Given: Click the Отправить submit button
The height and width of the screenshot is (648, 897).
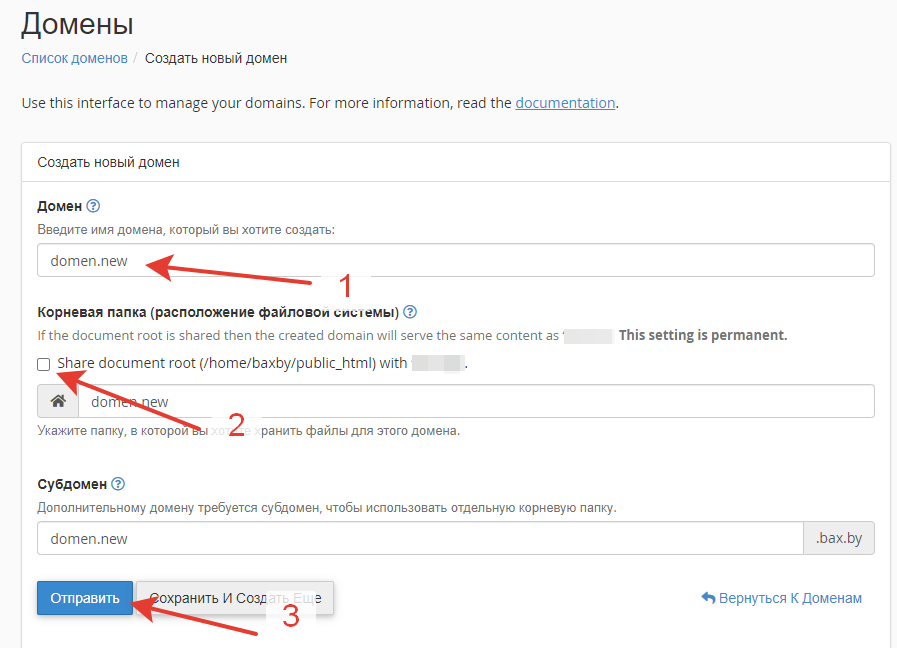Looking at the screenshot, I should [x=85, y=598].
